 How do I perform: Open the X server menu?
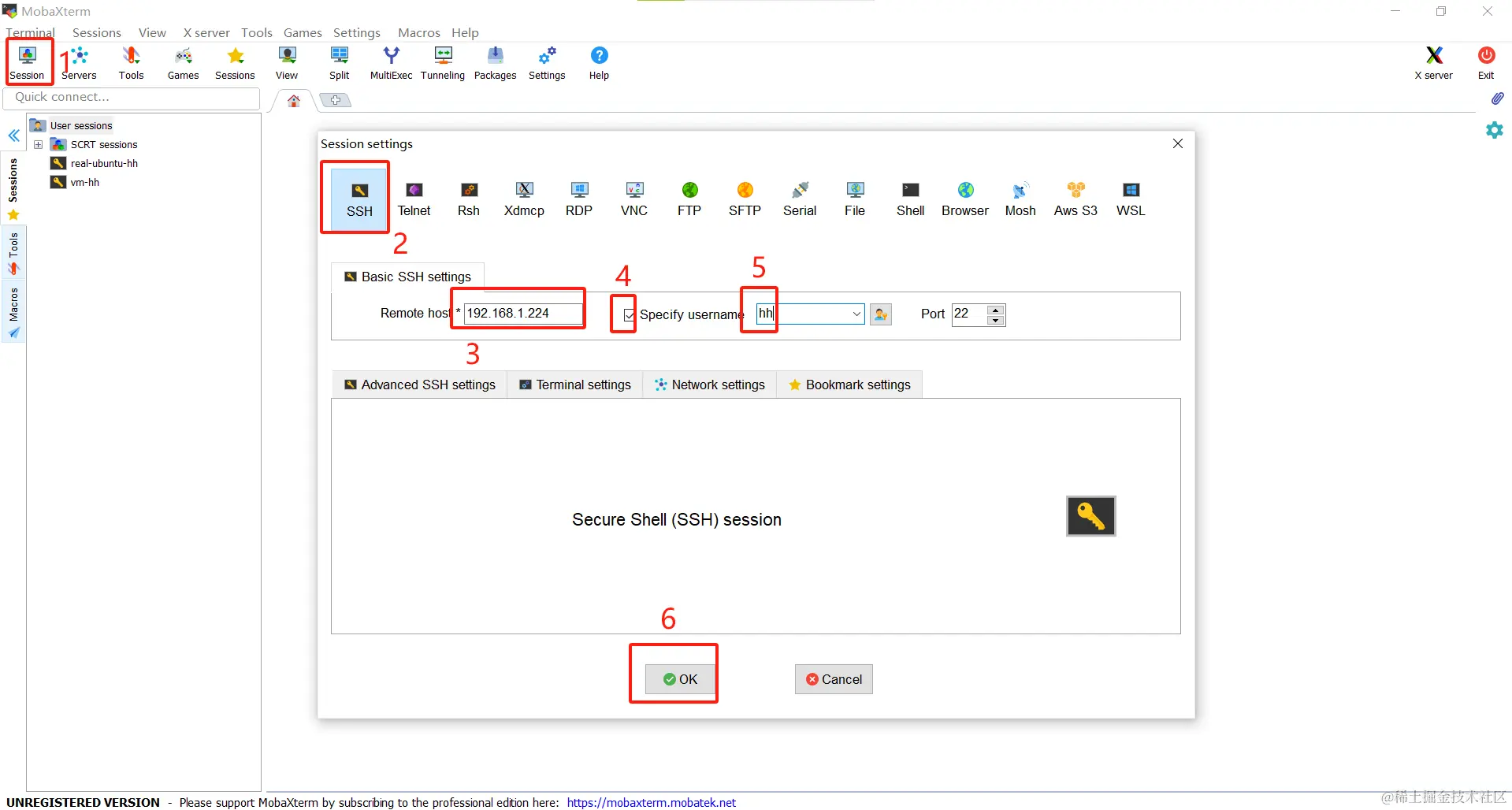(x=206, y=33)
